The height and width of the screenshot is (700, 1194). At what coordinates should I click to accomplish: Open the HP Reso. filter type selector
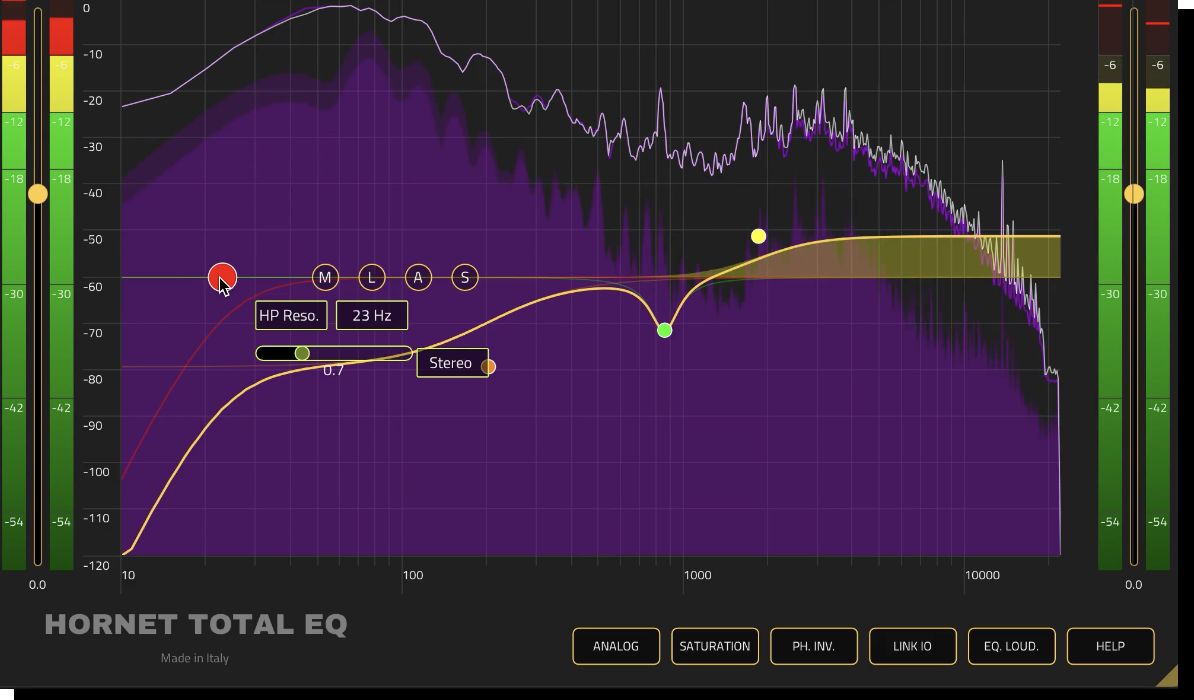(x=292, y=315)
